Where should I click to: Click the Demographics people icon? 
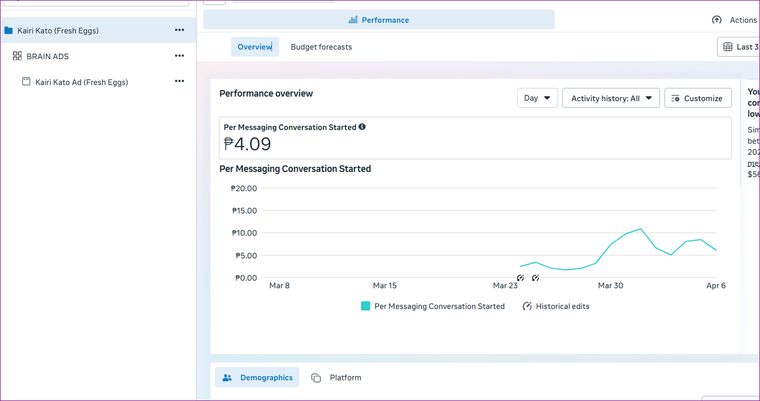pos(227,377)
